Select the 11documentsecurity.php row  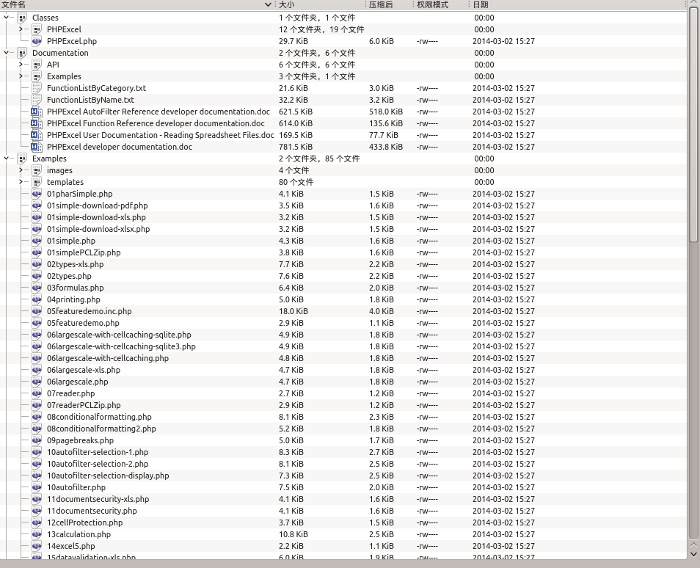click(343, 511)
